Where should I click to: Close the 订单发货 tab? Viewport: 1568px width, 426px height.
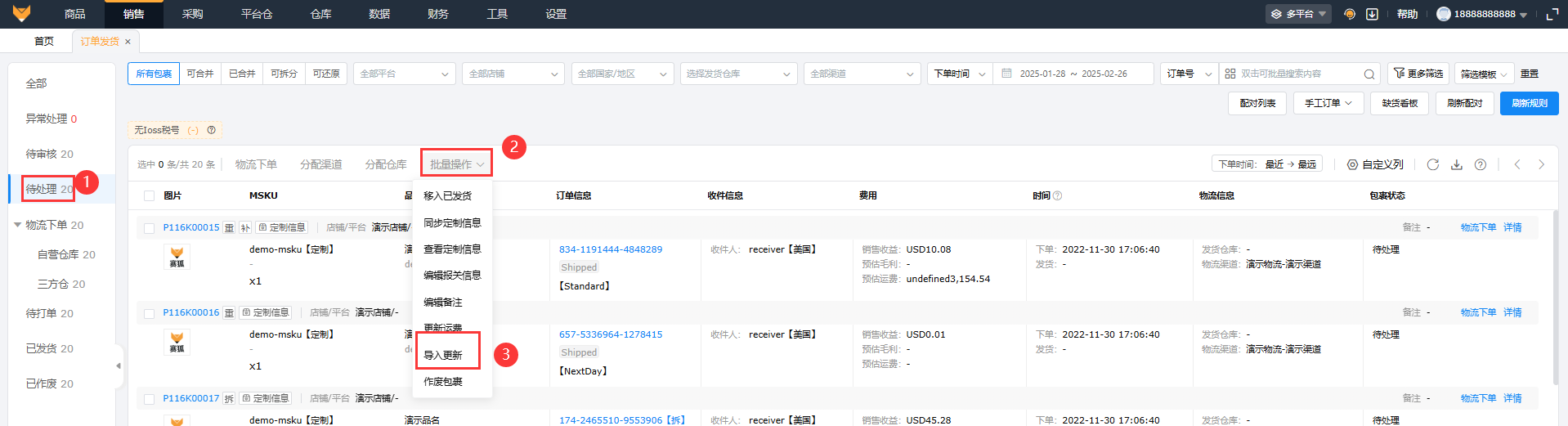[128, 42]
